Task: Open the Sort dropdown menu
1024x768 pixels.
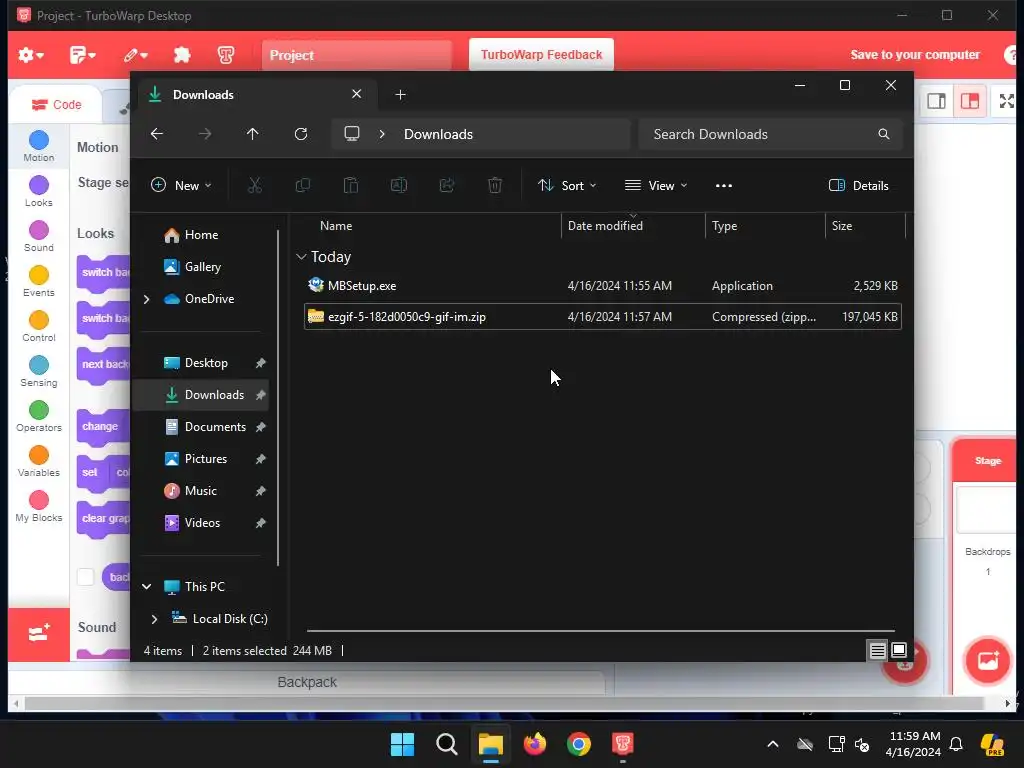Action: [x=567, y=185]
